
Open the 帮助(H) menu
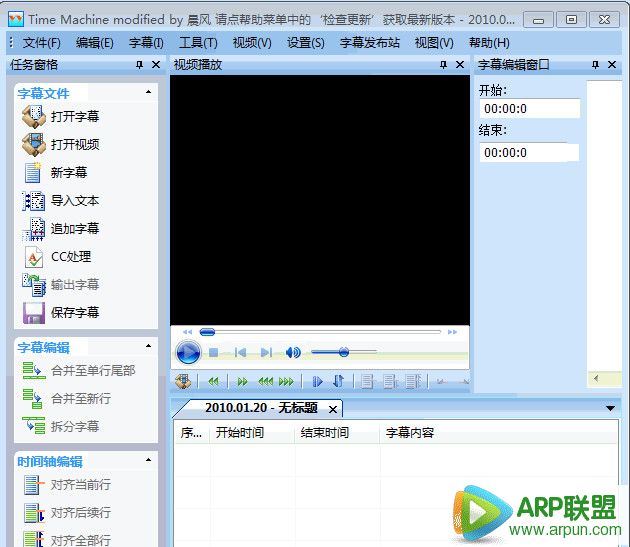pyautogui.click(x=489, y=43)
